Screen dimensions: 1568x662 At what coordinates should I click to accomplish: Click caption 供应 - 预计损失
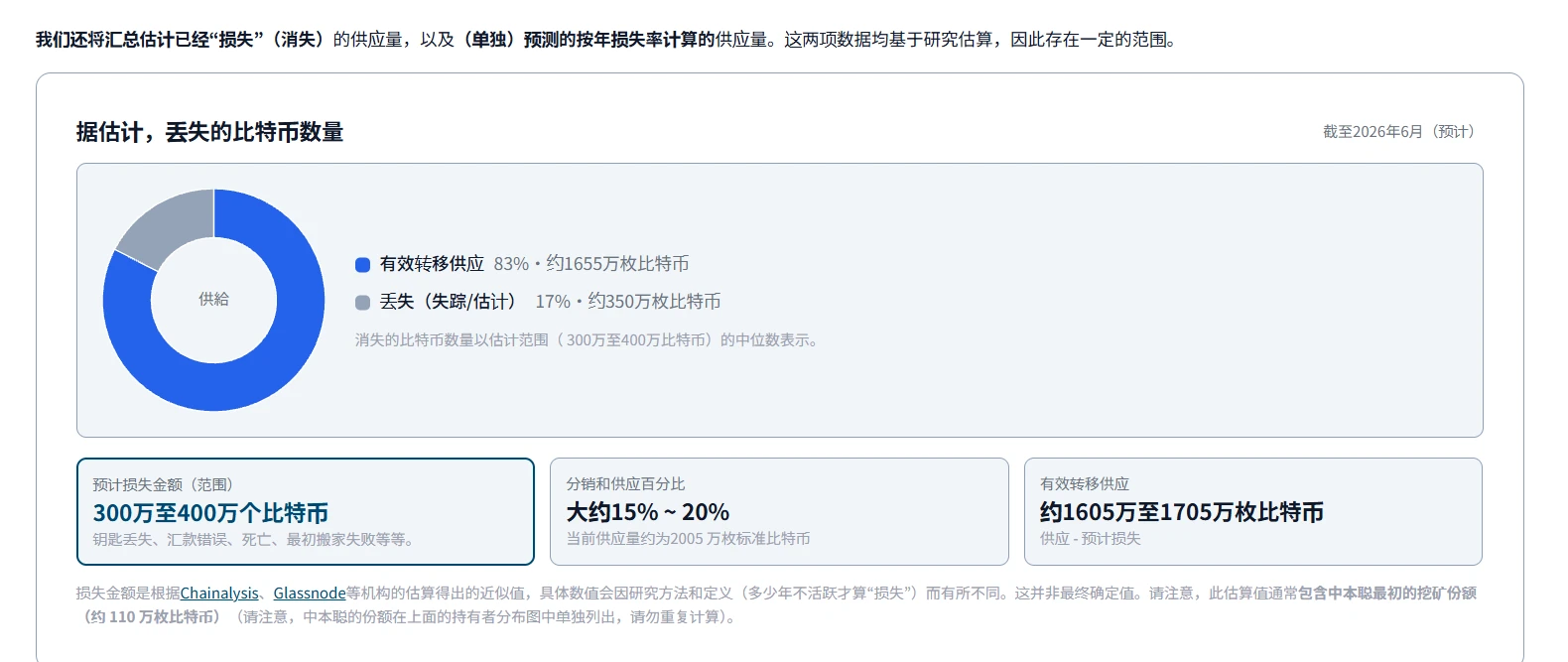pyautogui.click(x=1091, y=539)
